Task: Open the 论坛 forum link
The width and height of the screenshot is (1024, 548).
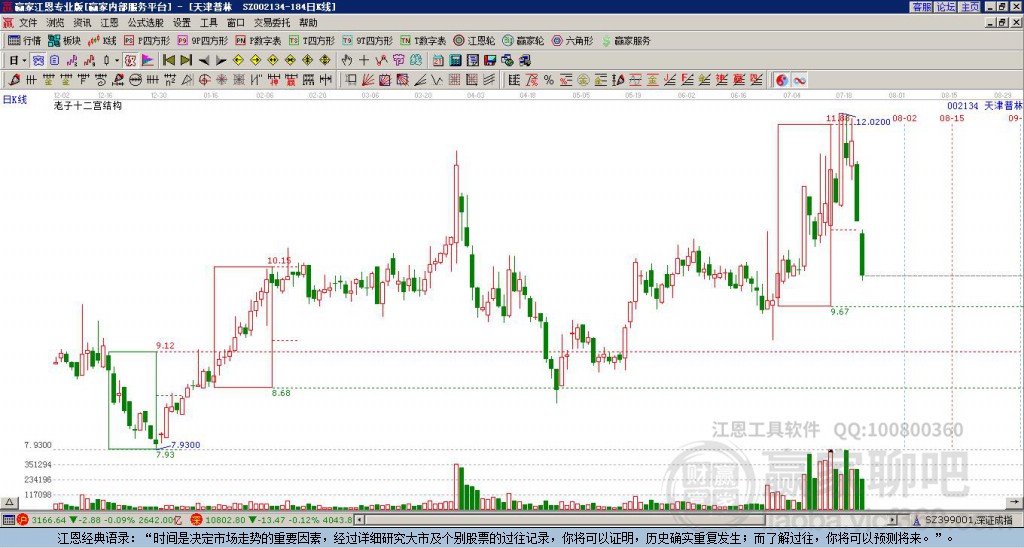Action: (x=945, y=7)
